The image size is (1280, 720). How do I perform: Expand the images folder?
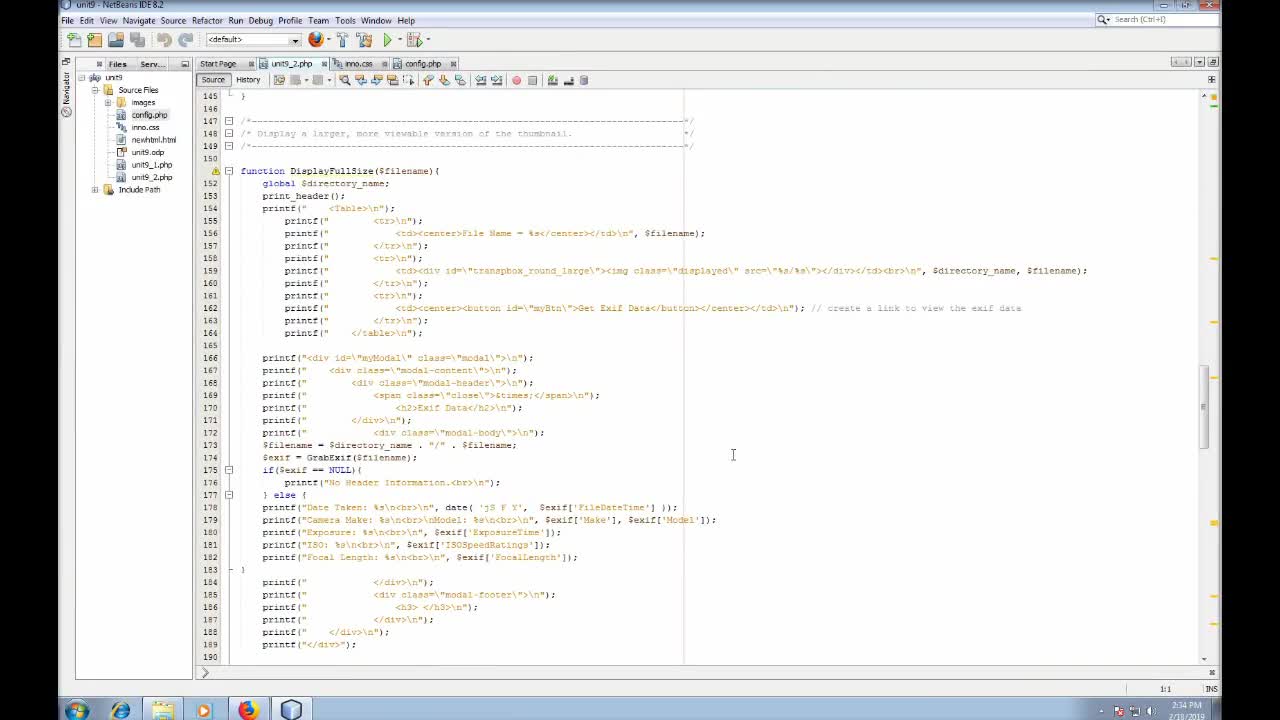108,102
